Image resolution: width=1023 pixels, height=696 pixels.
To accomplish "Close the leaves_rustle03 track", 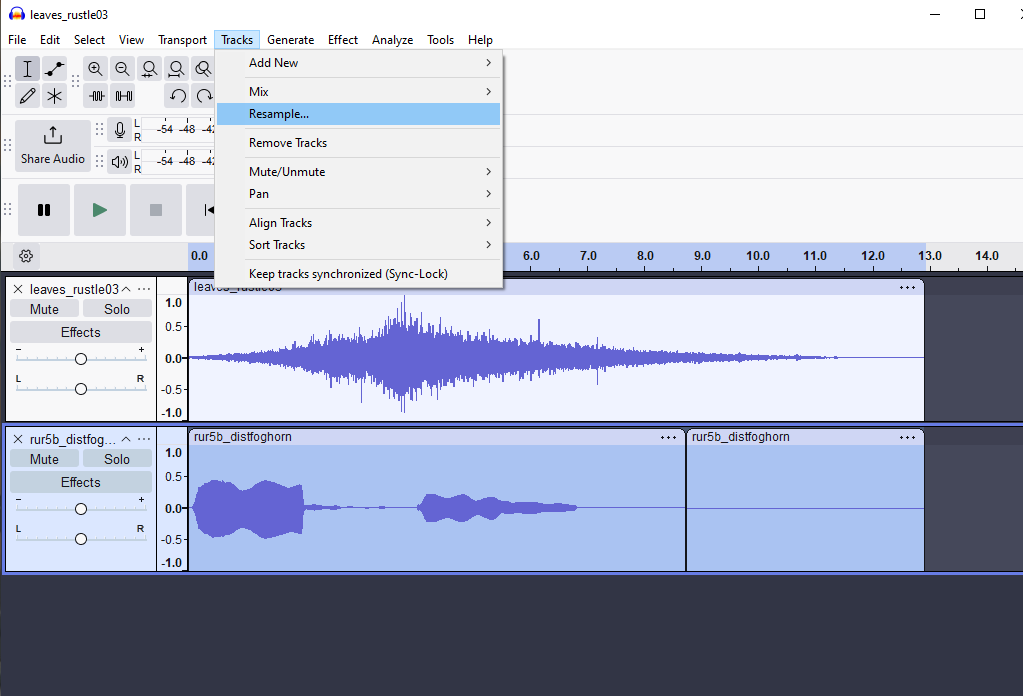I will (18, 289).
